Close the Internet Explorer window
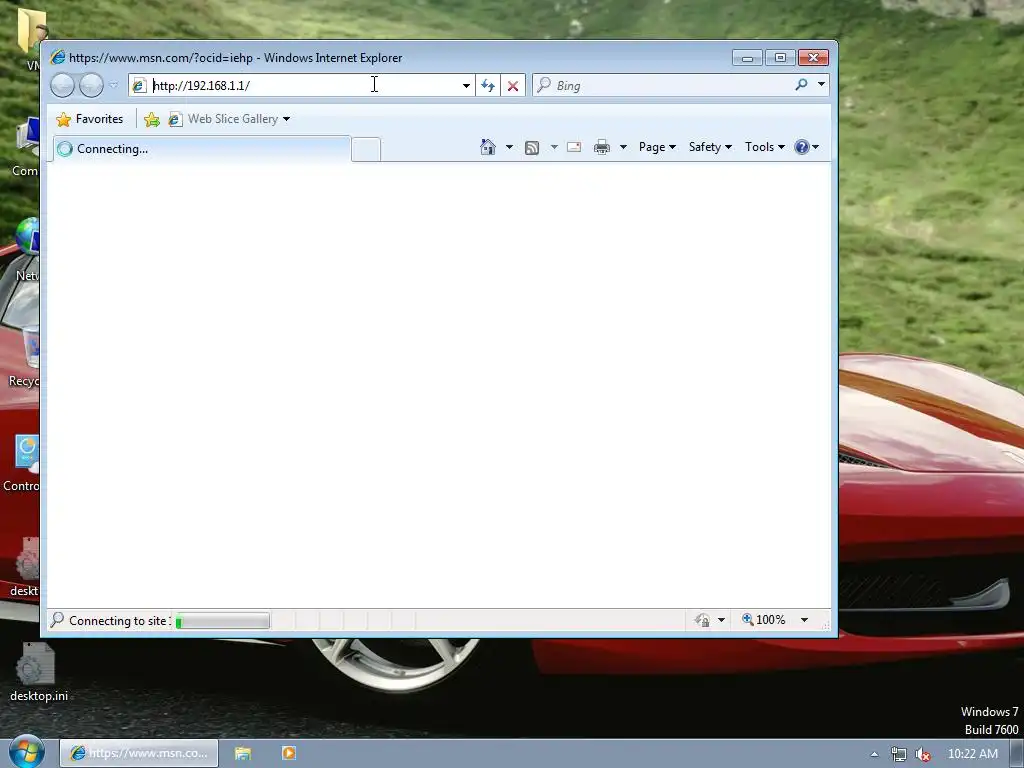Screen dimensions: 1024x768 pyautogui.click(x=814, y=58)
